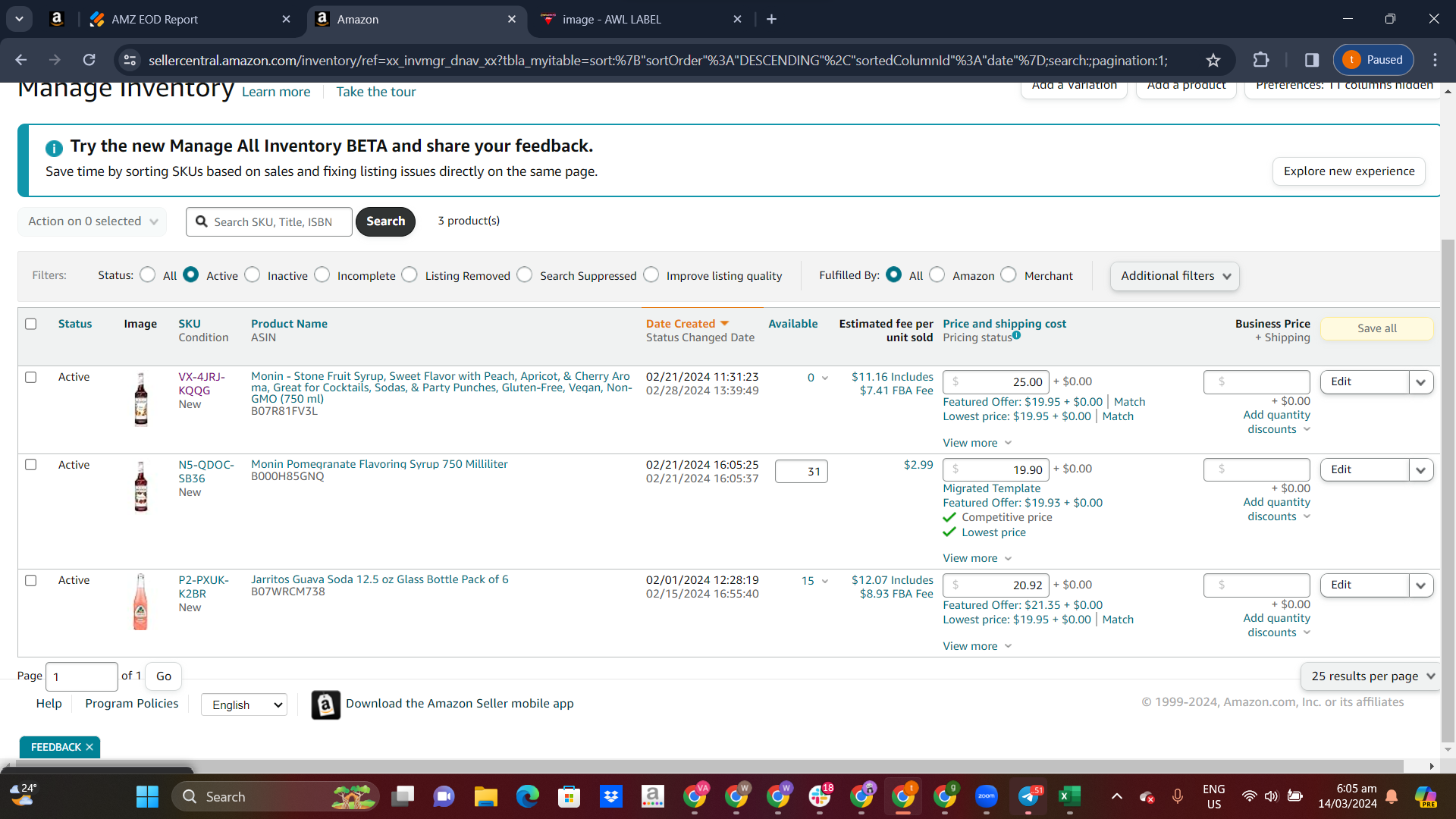Open the English language selector

(244, 704)
